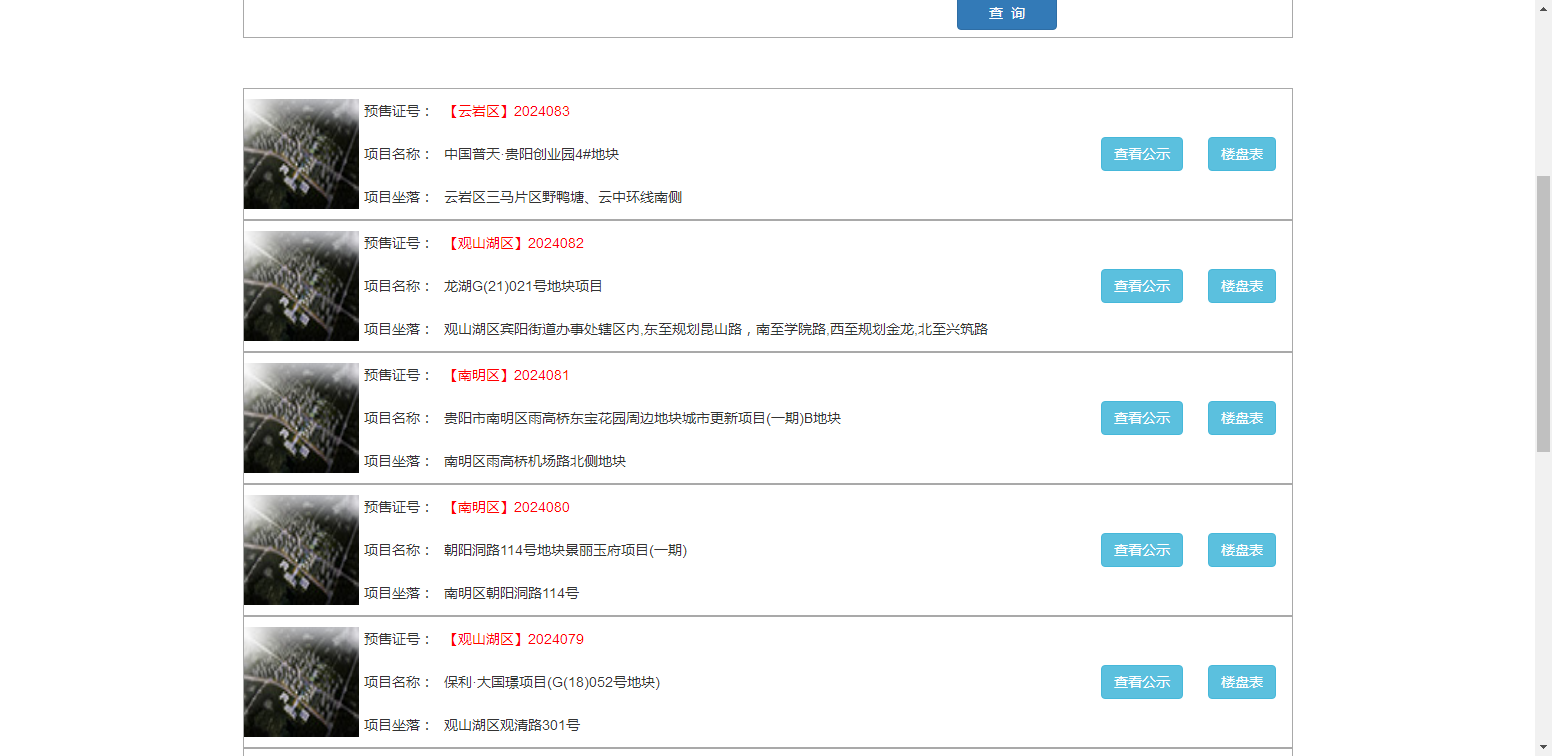Click the 查询 search button
Viewport: 1552px width, 756px height.
pos(1006,14)
